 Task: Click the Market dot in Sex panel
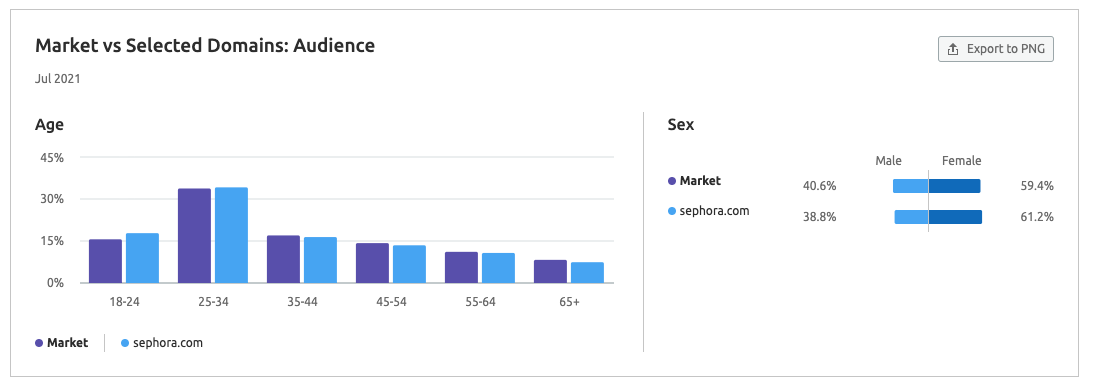pyautogui.click(x=672, y=181)
